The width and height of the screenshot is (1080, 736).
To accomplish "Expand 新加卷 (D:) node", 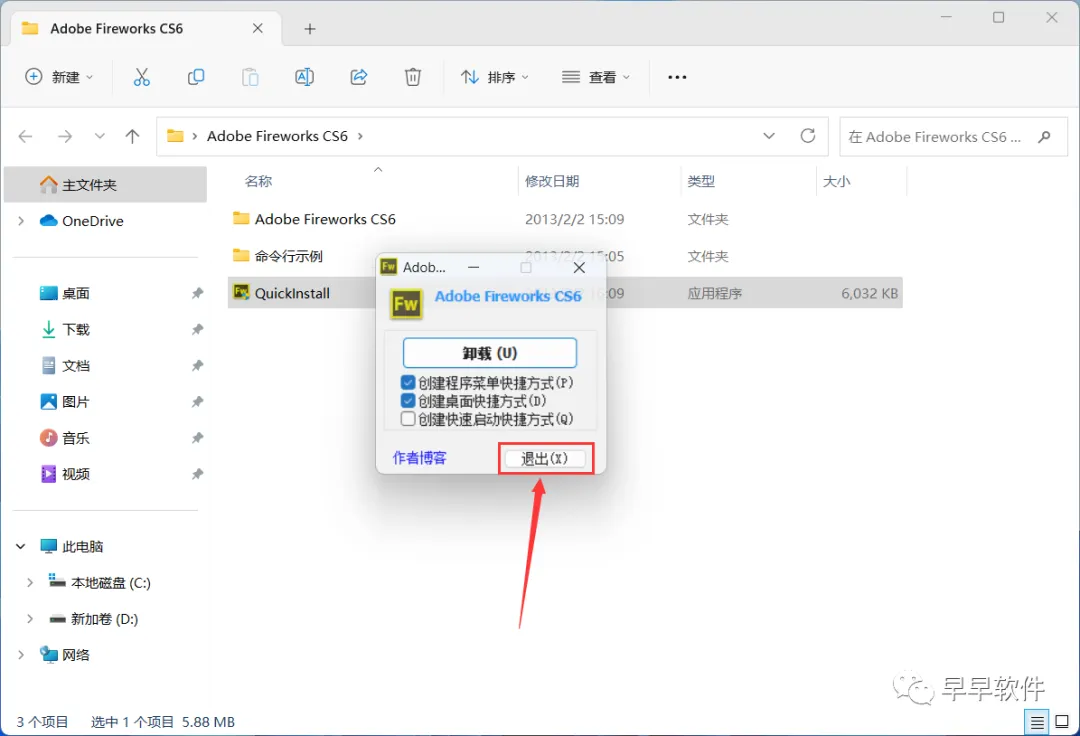I will tap(30, 619).
